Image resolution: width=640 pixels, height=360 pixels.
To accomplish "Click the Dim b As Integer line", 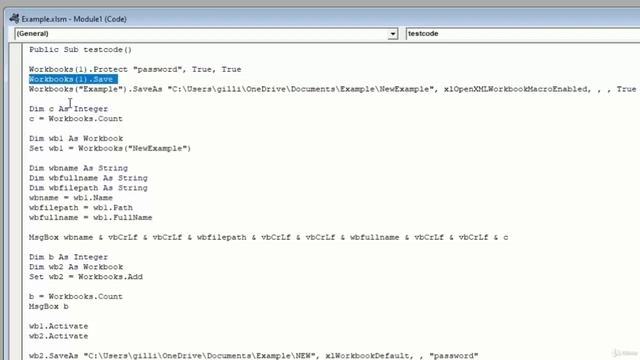I will (68, 257).
